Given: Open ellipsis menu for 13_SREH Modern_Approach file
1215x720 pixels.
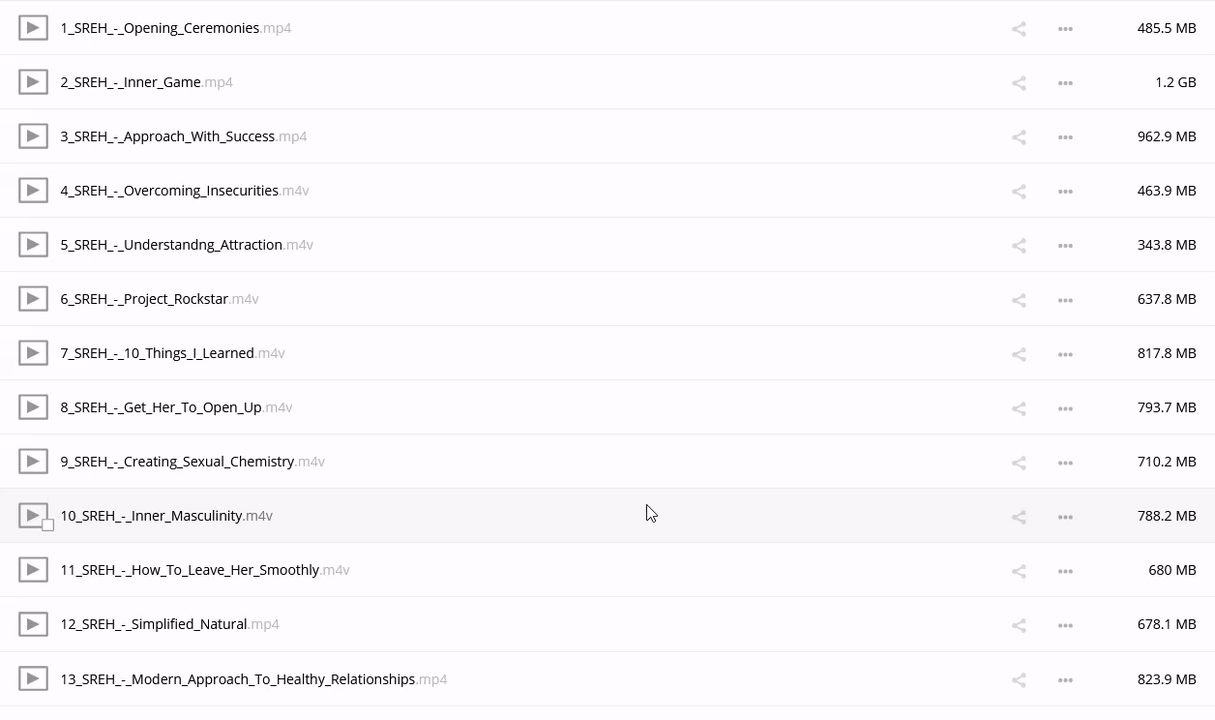Looking at the screenshot, I should click(x=1065, y=680).
